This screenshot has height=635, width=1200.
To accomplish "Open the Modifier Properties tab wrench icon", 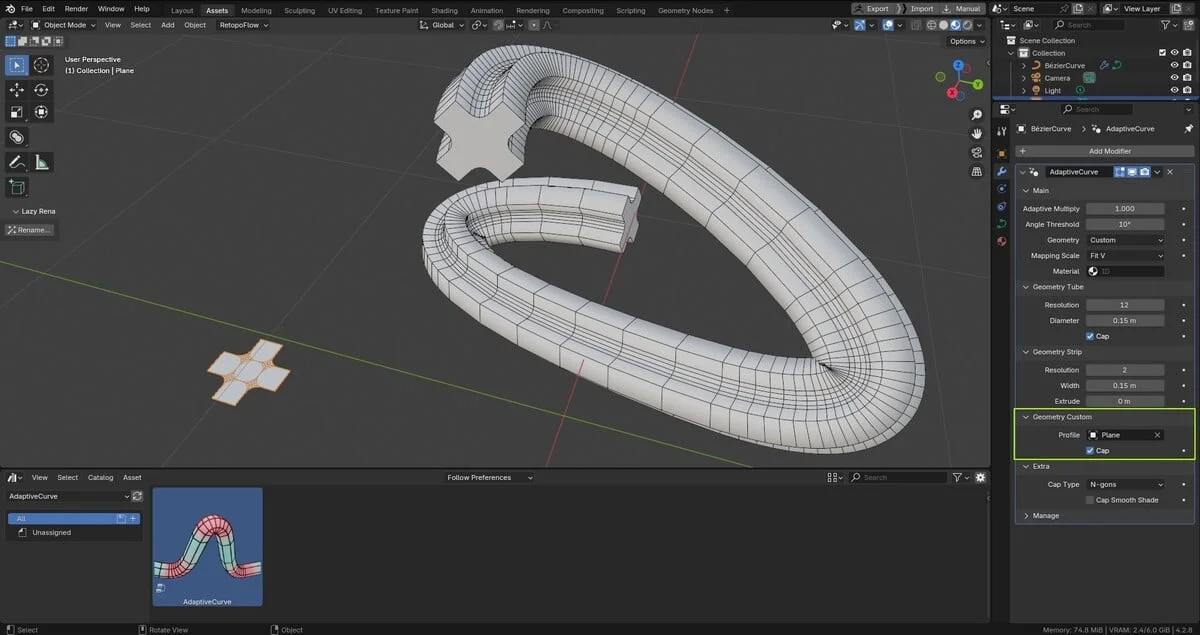I will point(1001,171).
